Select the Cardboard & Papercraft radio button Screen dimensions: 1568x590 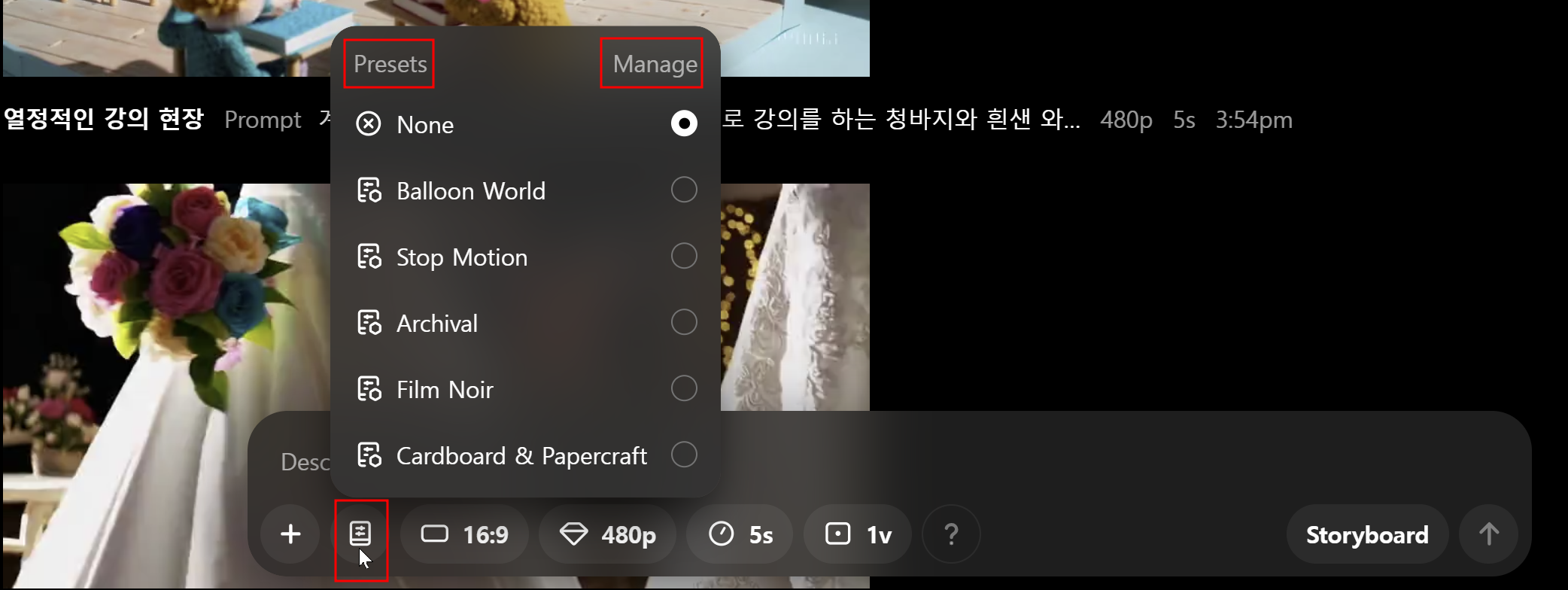684,455
